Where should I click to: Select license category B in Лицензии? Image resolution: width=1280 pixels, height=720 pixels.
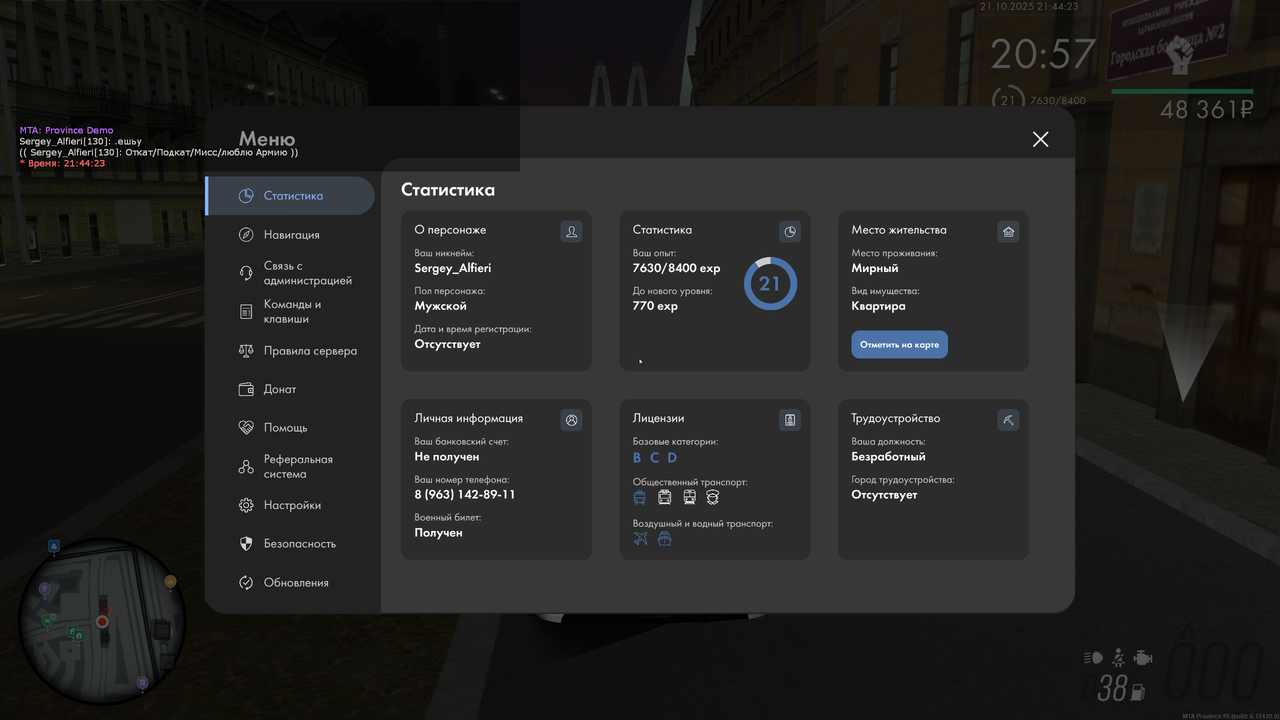pyautogui.click(x=636, y=457)
